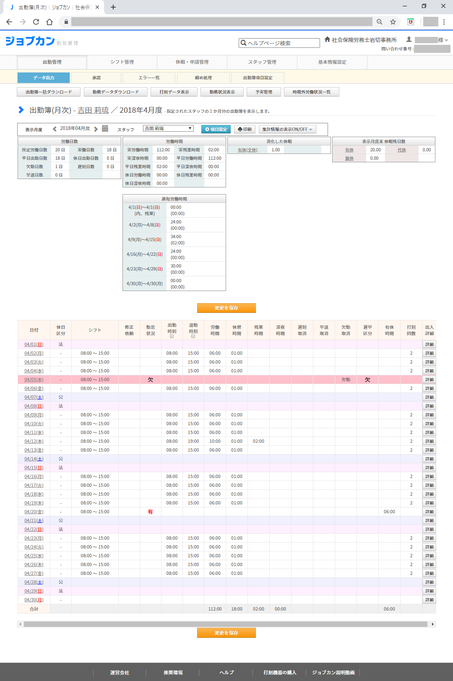
Task: Open the 基本情報設定 tab
Action: click(332, 62)
